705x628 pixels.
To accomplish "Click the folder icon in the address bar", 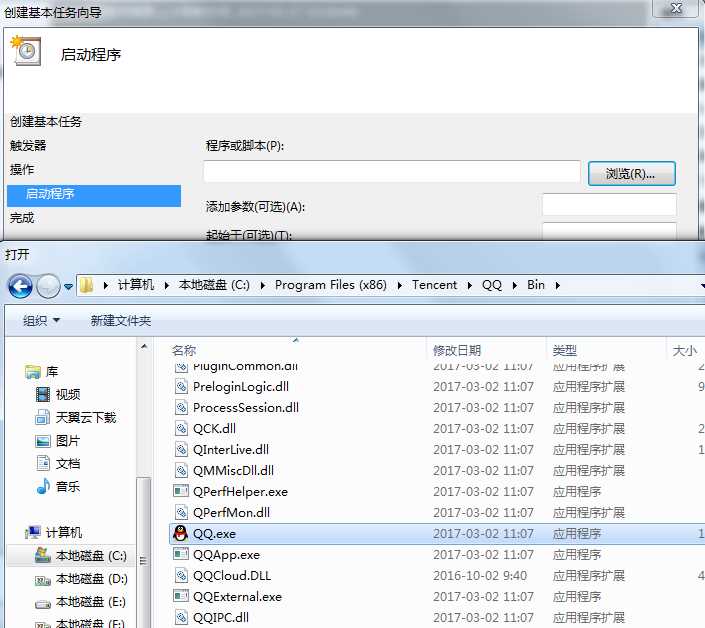I will (x=86, y=285).
